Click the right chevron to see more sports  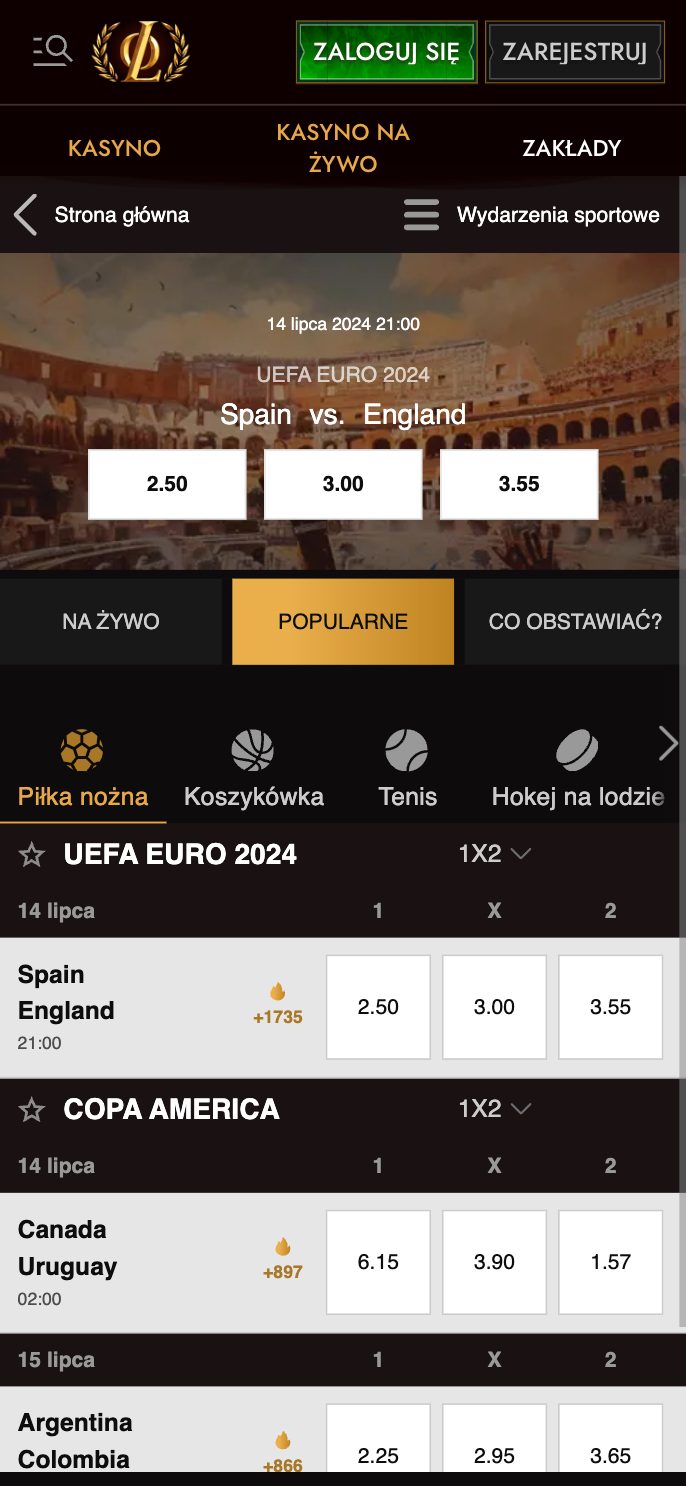[x=667, y=744]
